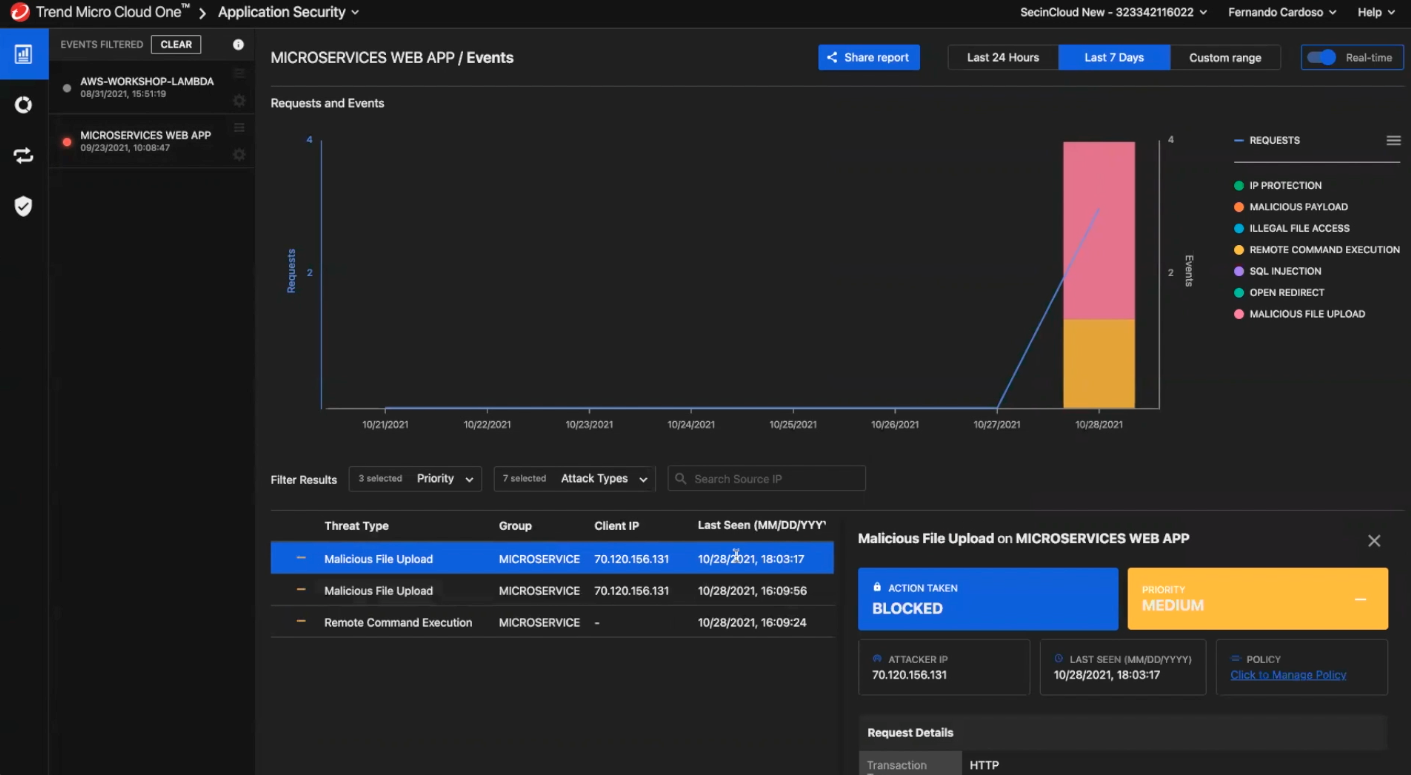This screenshot has height=775, width=1411.
Task: Click the Share report button
Action: (869, 58)
